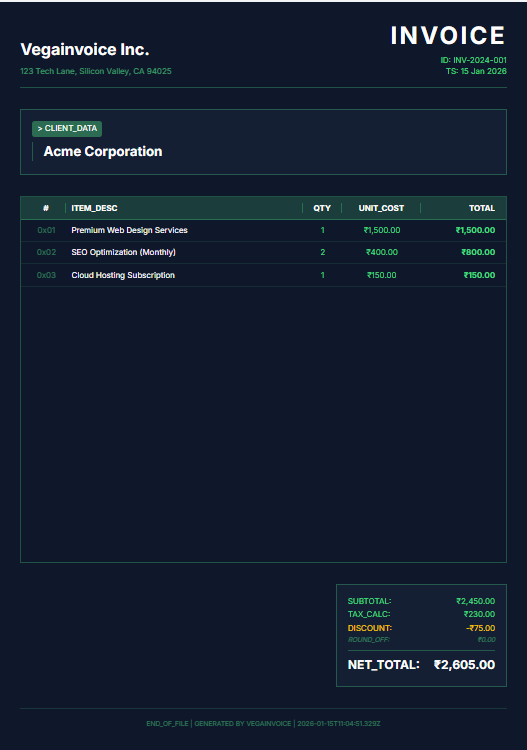The height and width of the screenshot is (750, 527).
Task: Click the > CLIENT_DATA badge
Action: coord(67,129)
